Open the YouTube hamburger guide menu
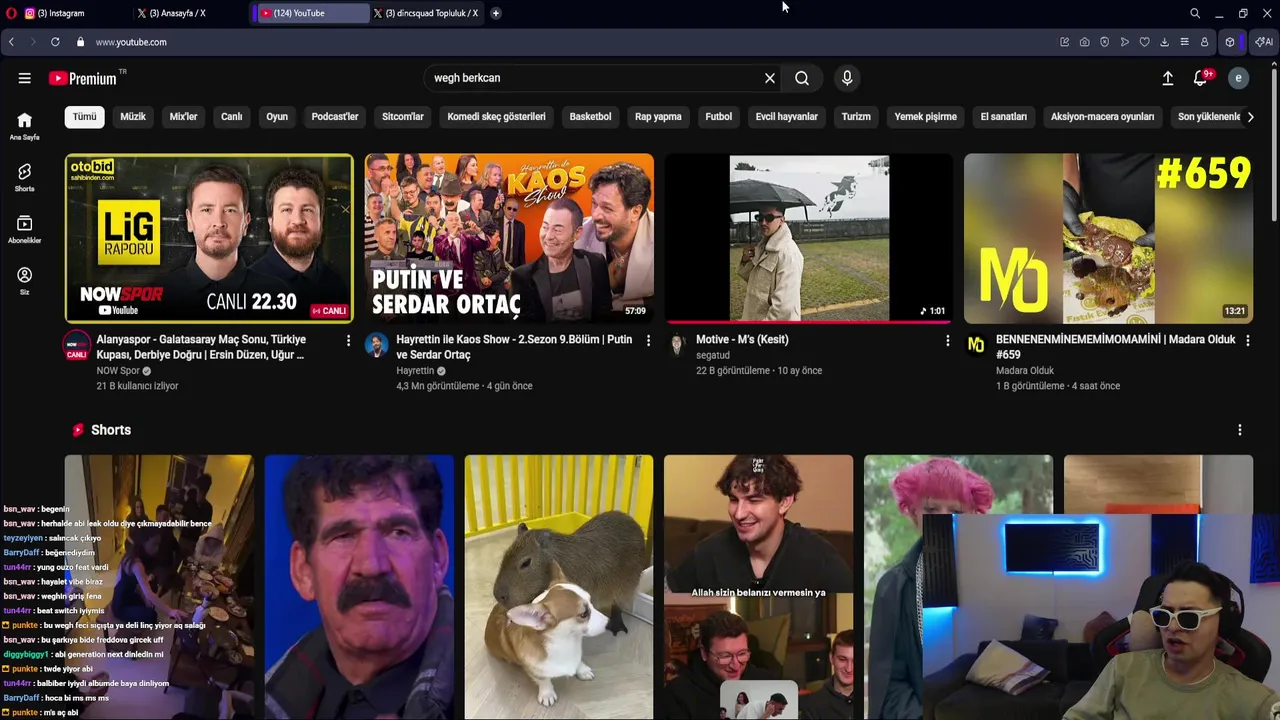Screen dimensions: 1280x720 point(24,78)
